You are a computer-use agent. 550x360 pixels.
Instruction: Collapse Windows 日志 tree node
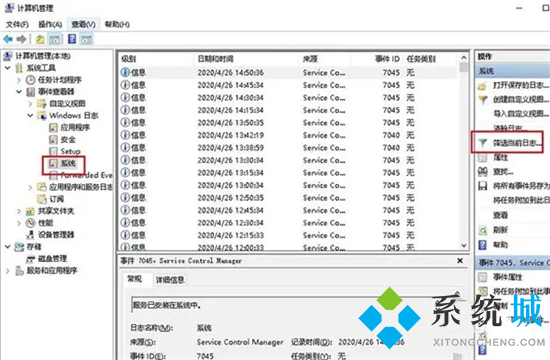[30, 115]
